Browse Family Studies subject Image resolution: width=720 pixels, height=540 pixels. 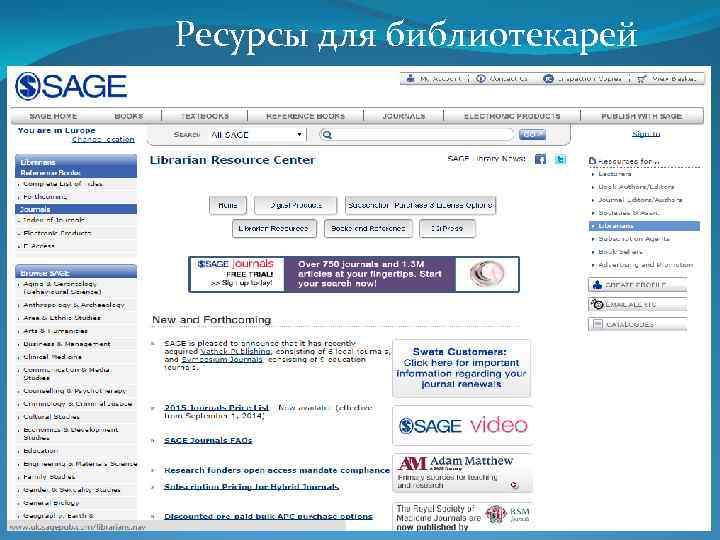coord(49,477)
